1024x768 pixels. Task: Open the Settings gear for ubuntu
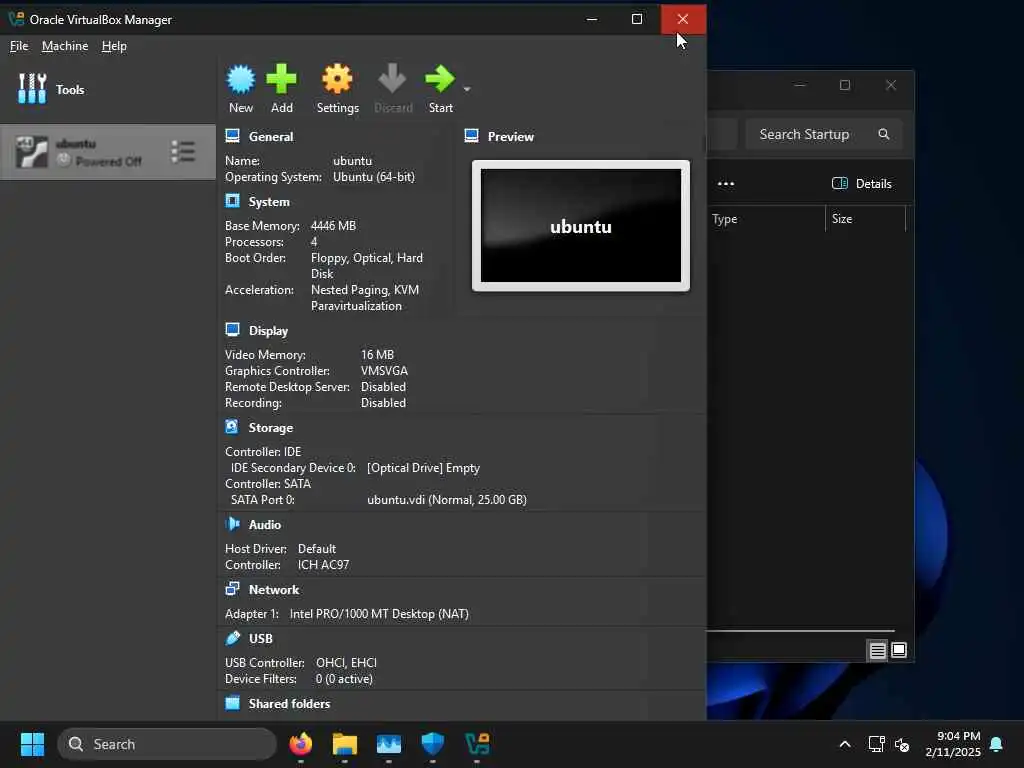click(x=337, y=89)
